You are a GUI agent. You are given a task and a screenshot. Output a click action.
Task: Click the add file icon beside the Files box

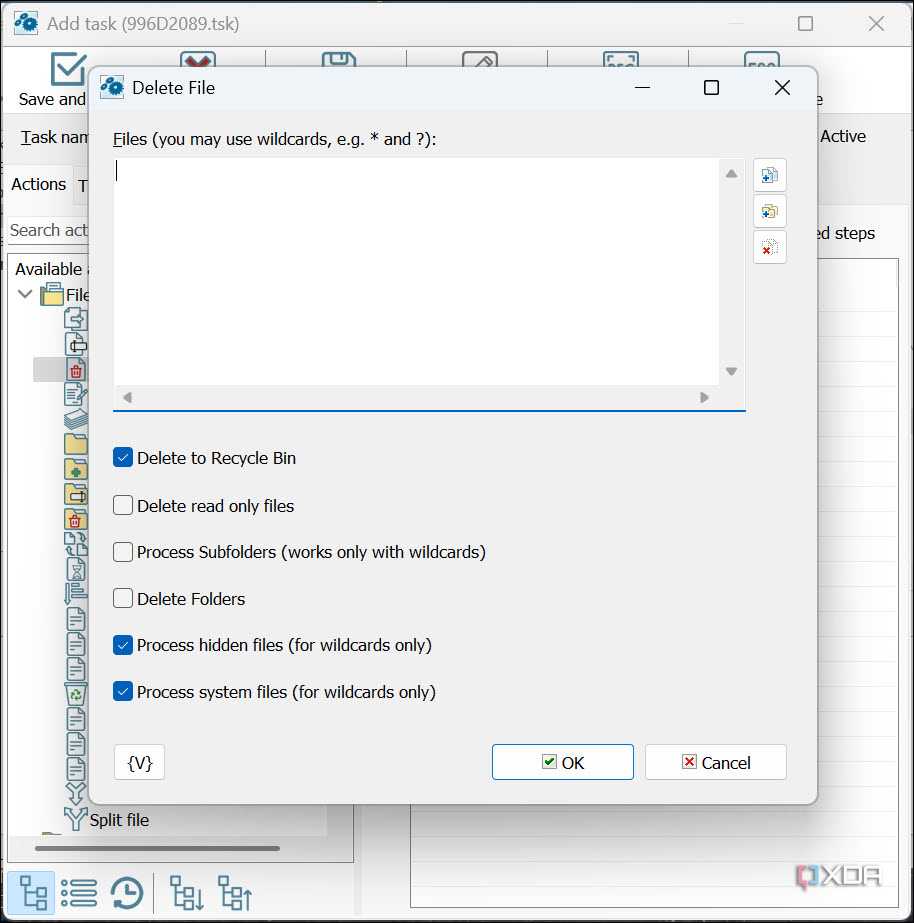[769, 175]
